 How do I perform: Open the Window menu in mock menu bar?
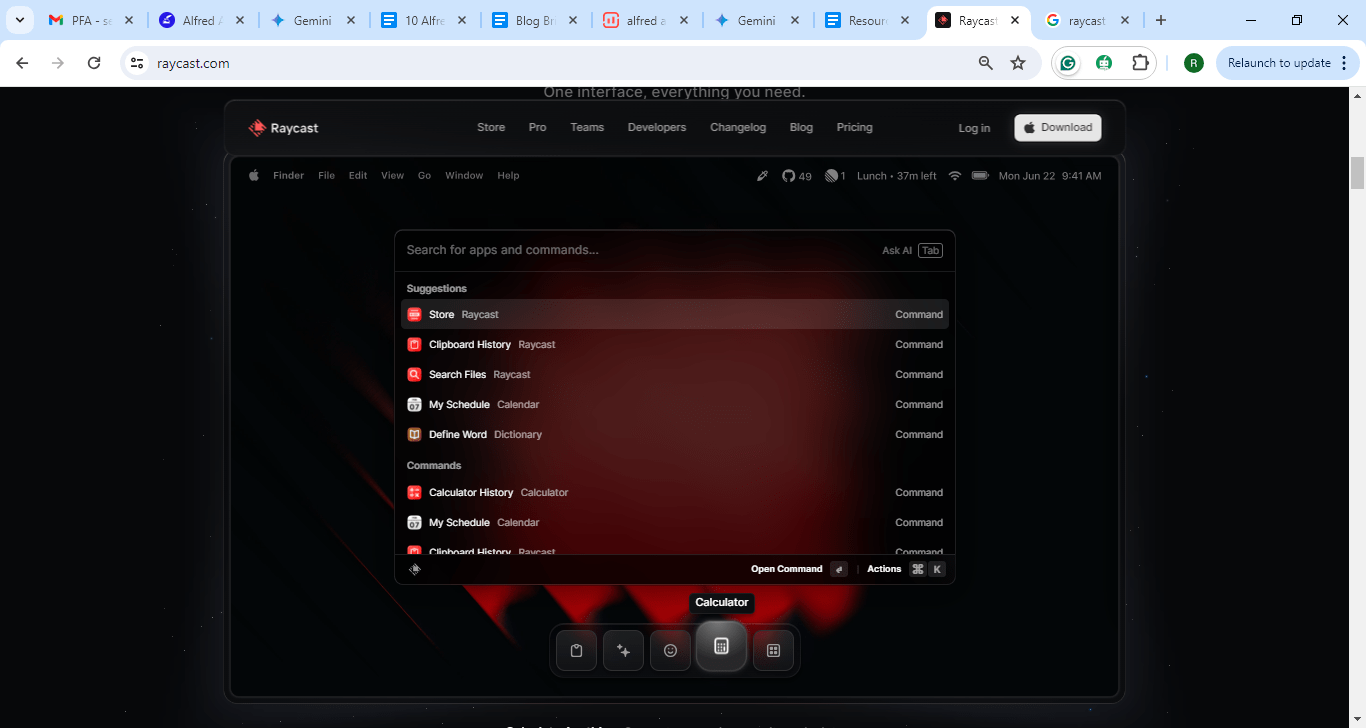click(x=464, y=176)
